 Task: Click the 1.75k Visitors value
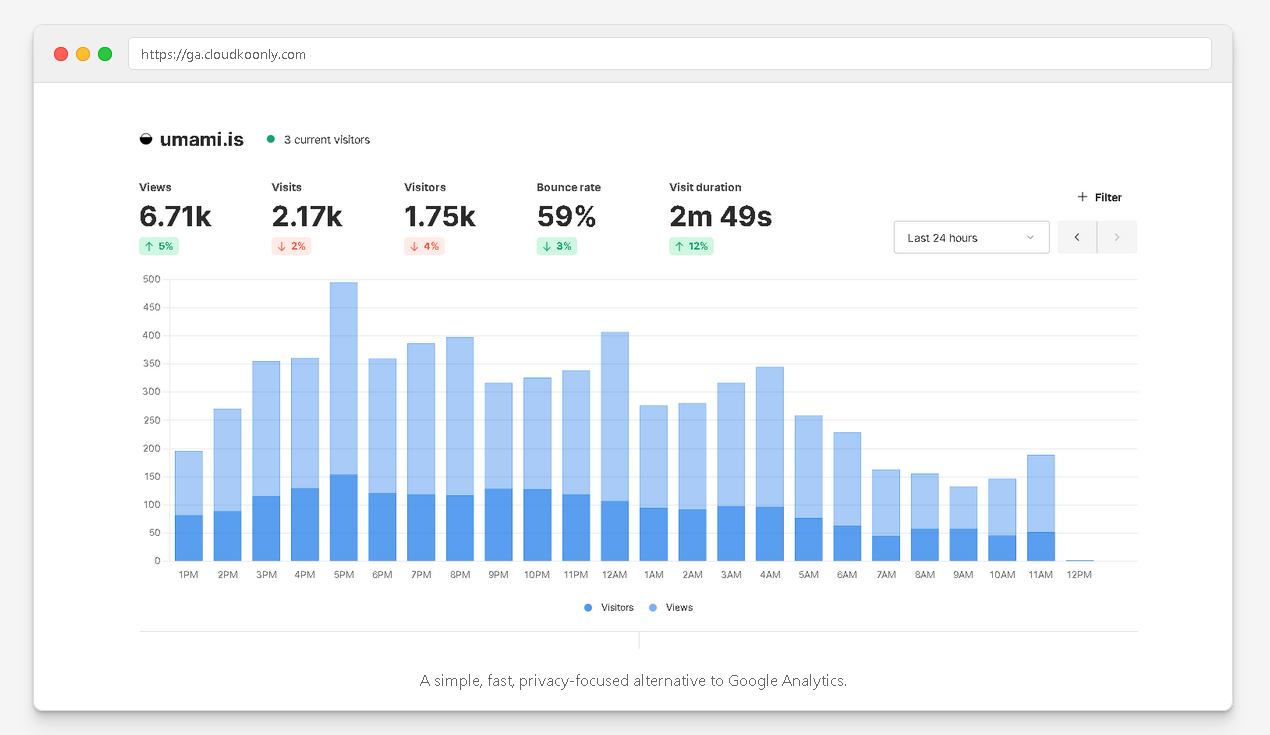click(x=440, y=216)
